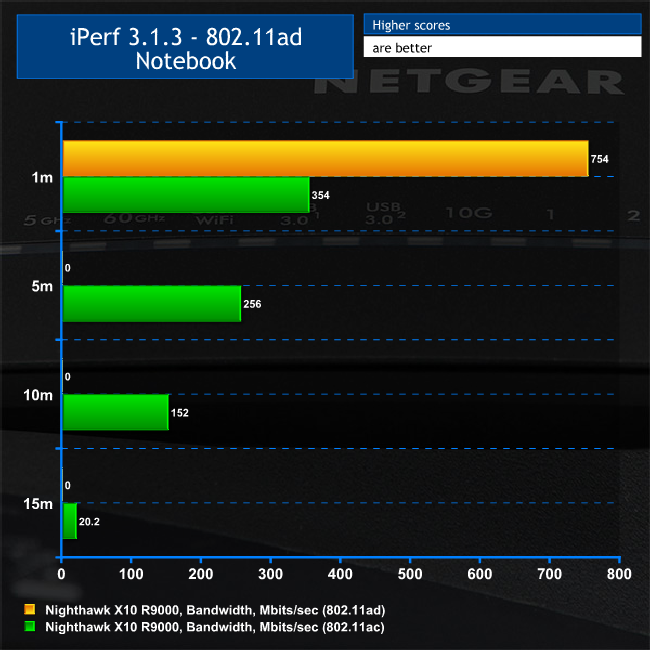Click the orange 802.11ad legend swatch
The image size is (650, 650).
click(28, 608)
